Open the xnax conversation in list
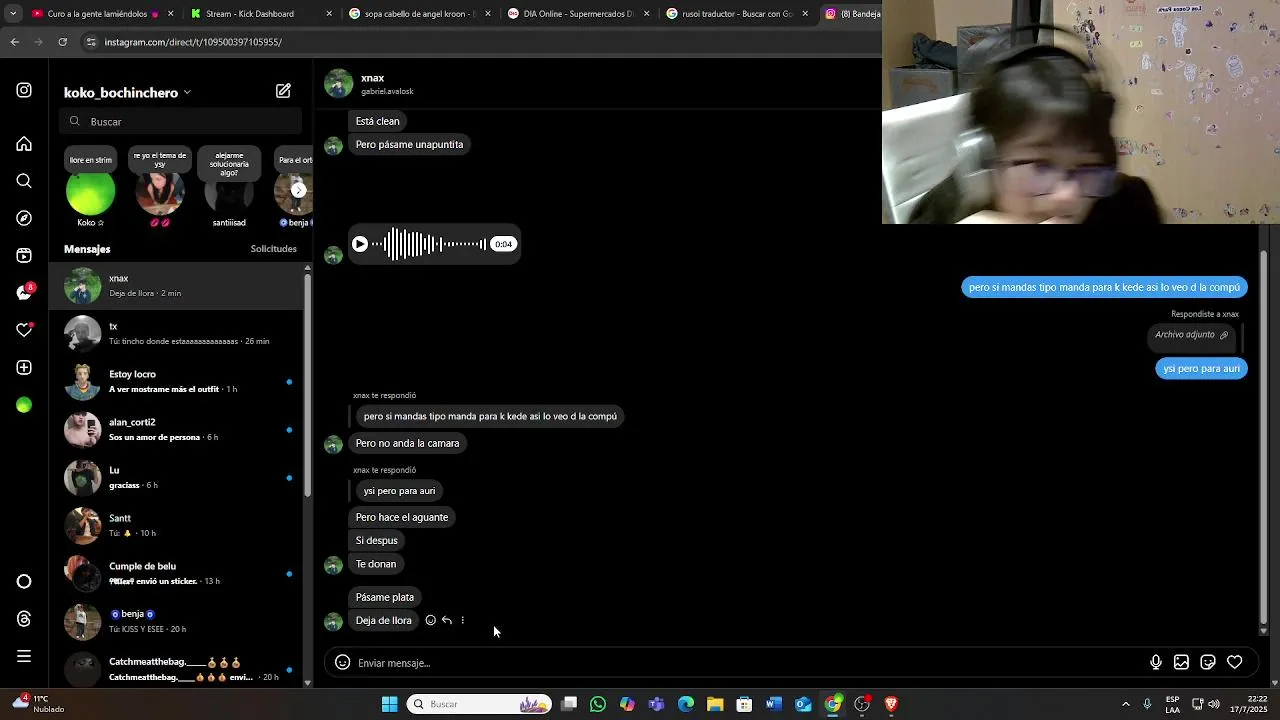Image resolution: width=1280 pixels, height=720 pixels. click(176, 286)
